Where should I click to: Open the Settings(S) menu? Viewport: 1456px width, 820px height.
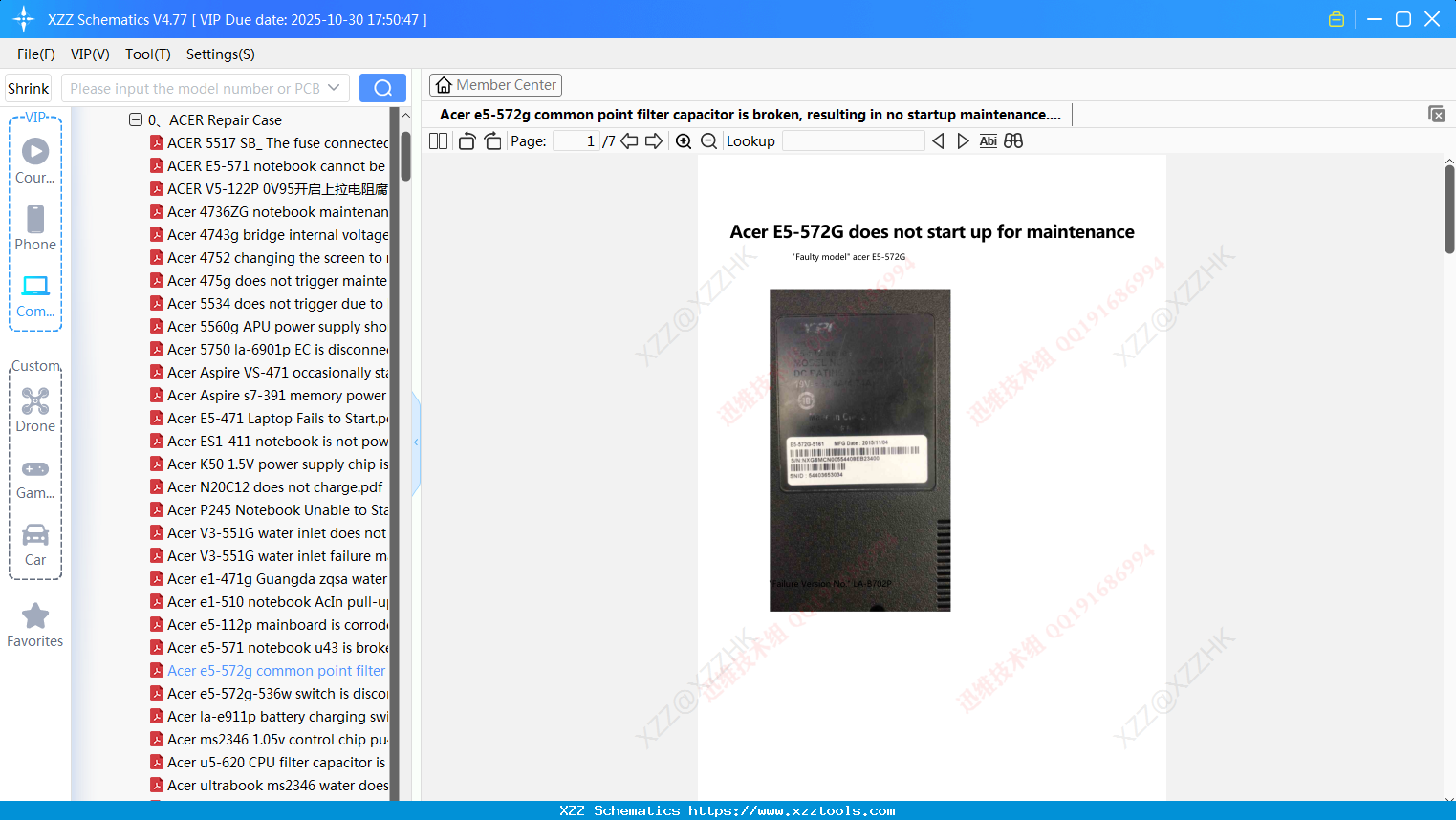(221, 54)
